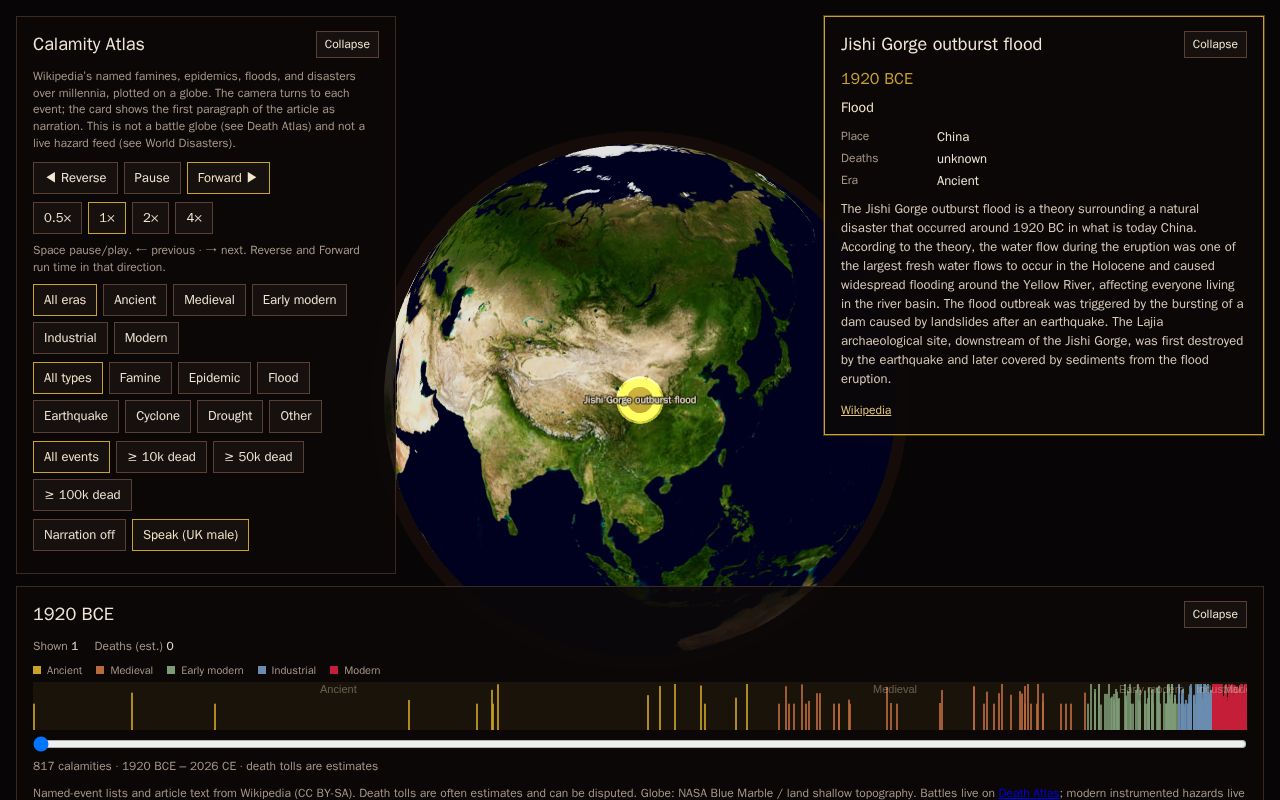
Task: Filter to events with ≥ 50k dead
Action: (x=258, y=457)
